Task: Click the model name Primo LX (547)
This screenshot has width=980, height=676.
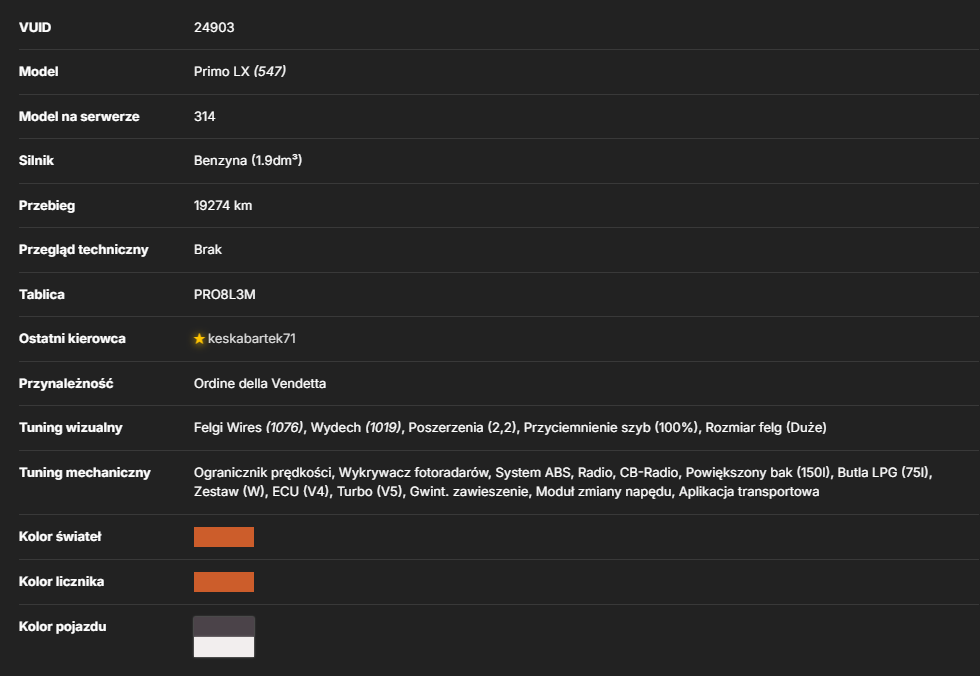Action: coord(240,71)
